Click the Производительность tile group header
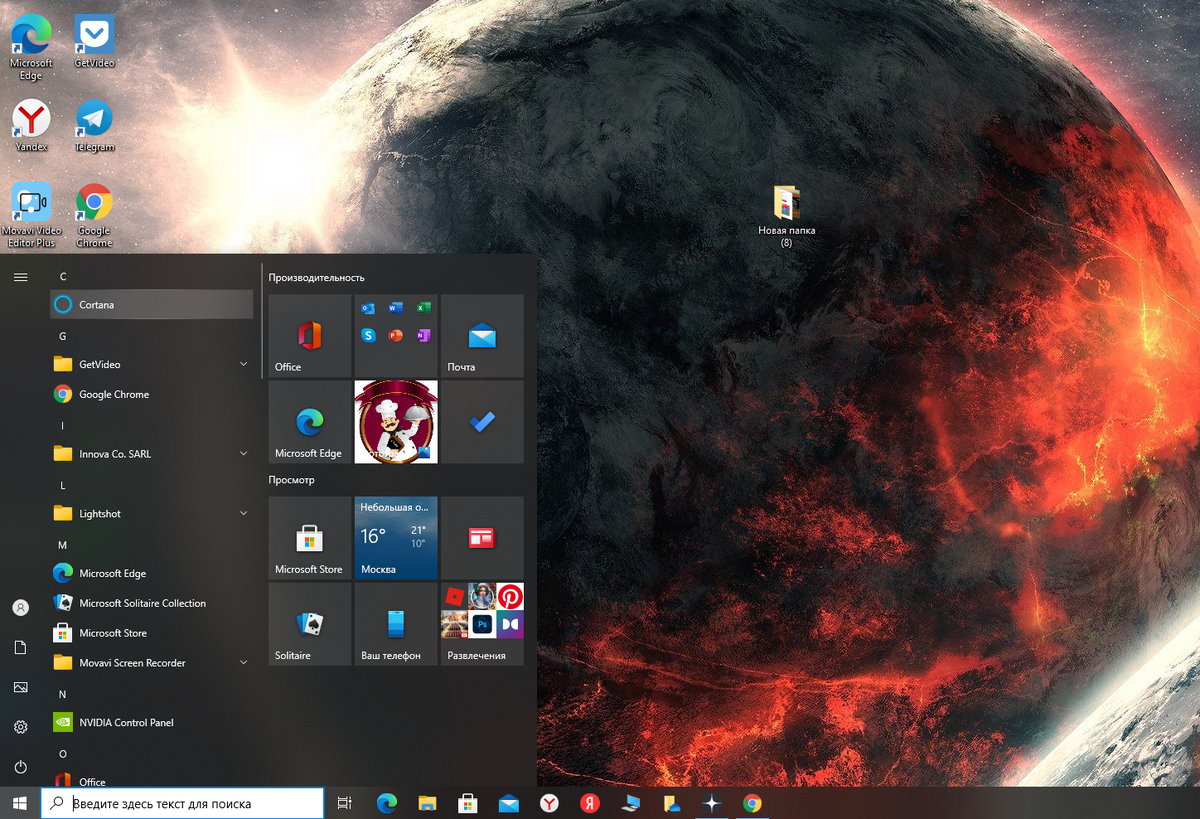Screen dimensions: 1200x819 (317, 277)
